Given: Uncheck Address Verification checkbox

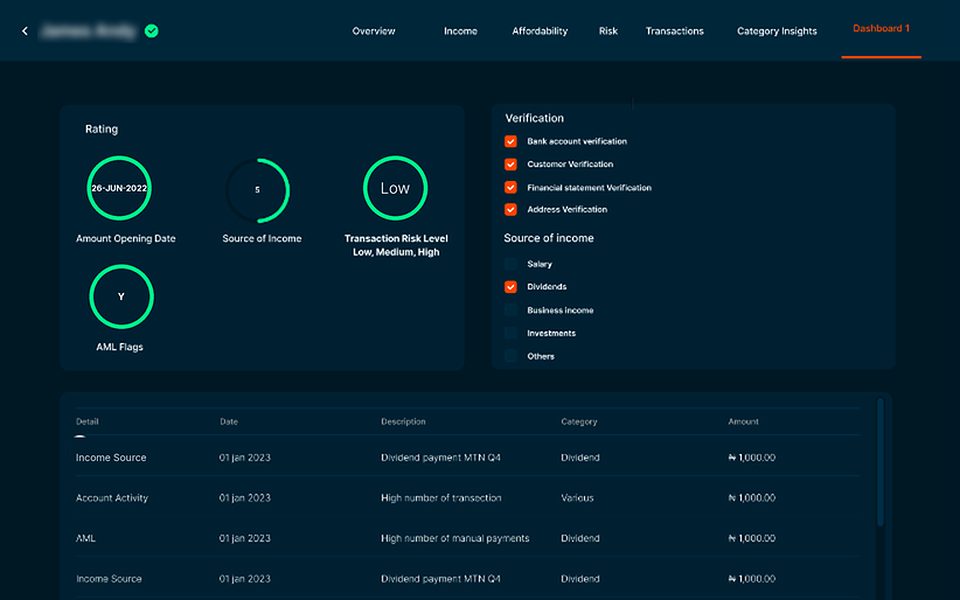Looking at the screenshot, I should click(511, 209).
